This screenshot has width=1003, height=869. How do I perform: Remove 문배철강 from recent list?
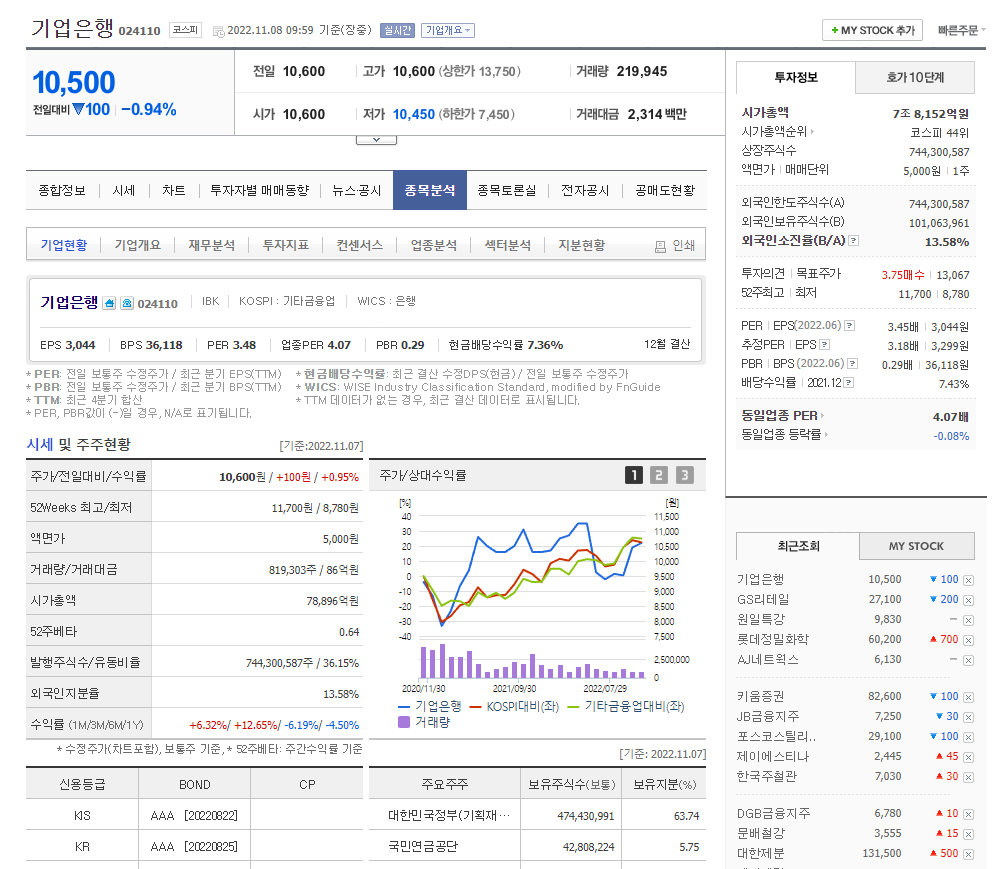tap(968, 834)
